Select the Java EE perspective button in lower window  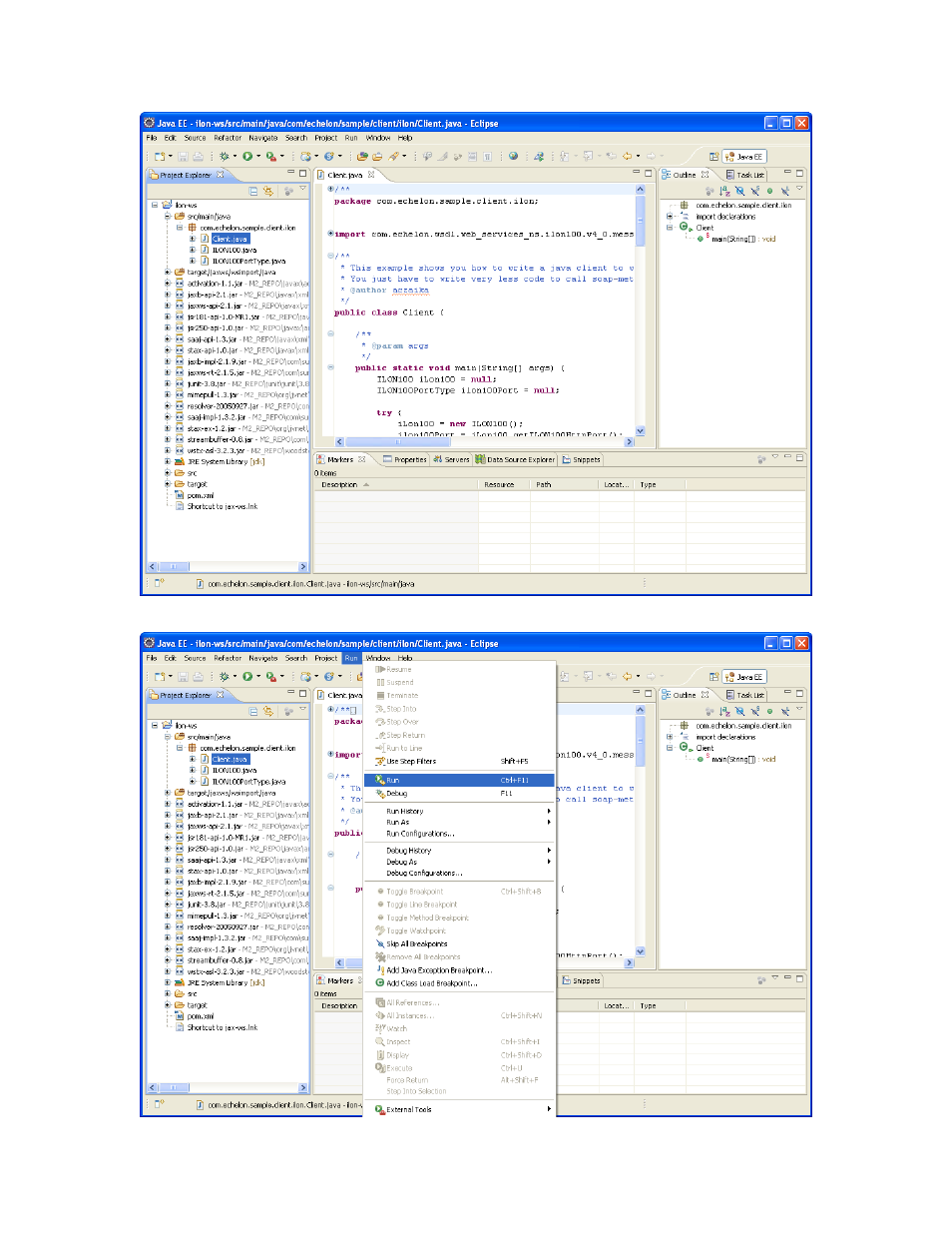coord(744,677)
